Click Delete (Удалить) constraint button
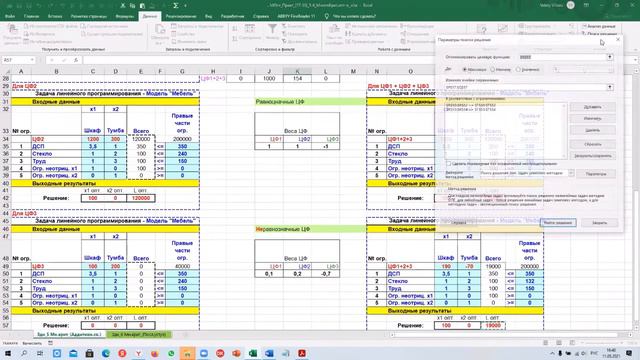The height and width of the screenshot is (360, 640). pos(592,130)
